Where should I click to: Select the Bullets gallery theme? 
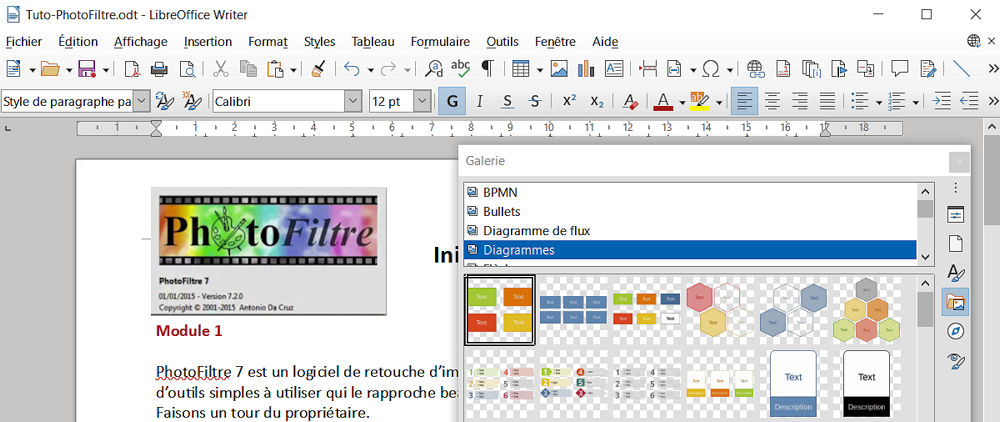click(690, 212)
